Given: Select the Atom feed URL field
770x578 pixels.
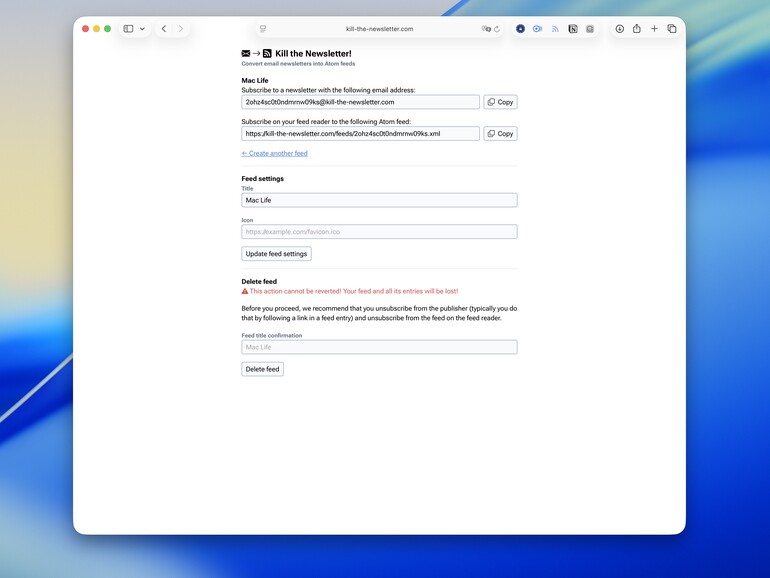Looking at the screenshot, I should pyautogui.click(x=360, y=134).
